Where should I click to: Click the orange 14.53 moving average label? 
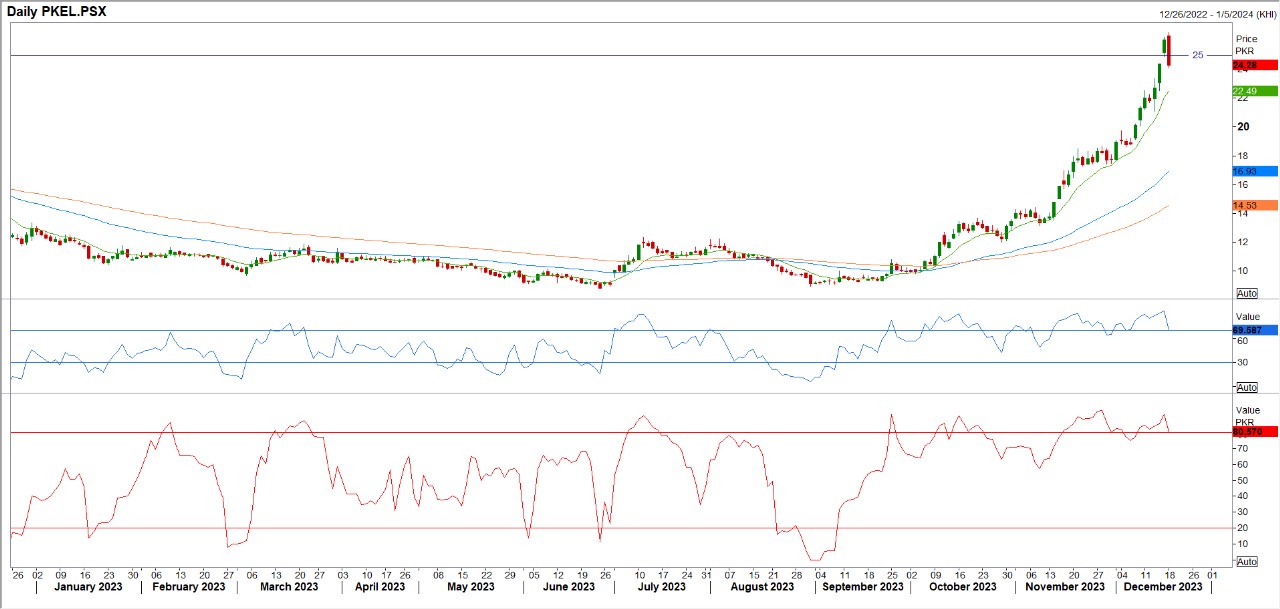click(x=1254, y=205)
